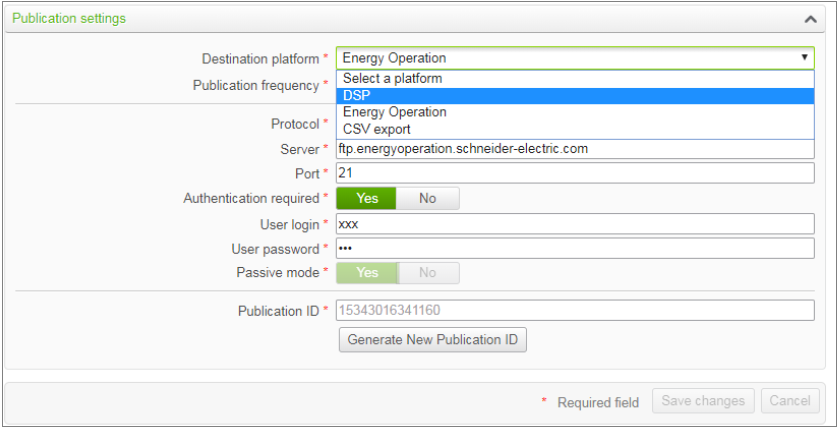Cancel the publication settings changes
Screen dimensions: 840x431
tap(790, 400)
